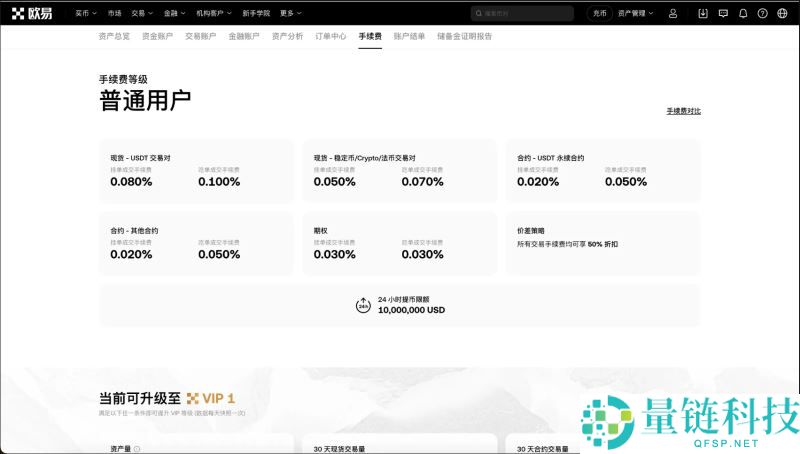Viewport: 800px width, 454px height.
Task: Switch to the 资产总览 tab
Action: [114, 36]
